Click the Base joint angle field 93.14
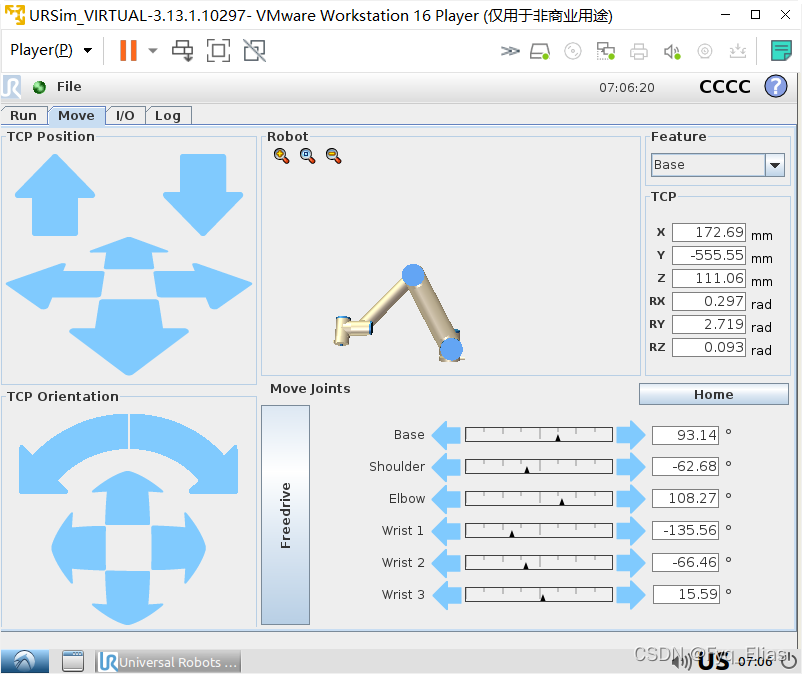Image resolution: width=802 pixels, height=674 pixels. 685,435
